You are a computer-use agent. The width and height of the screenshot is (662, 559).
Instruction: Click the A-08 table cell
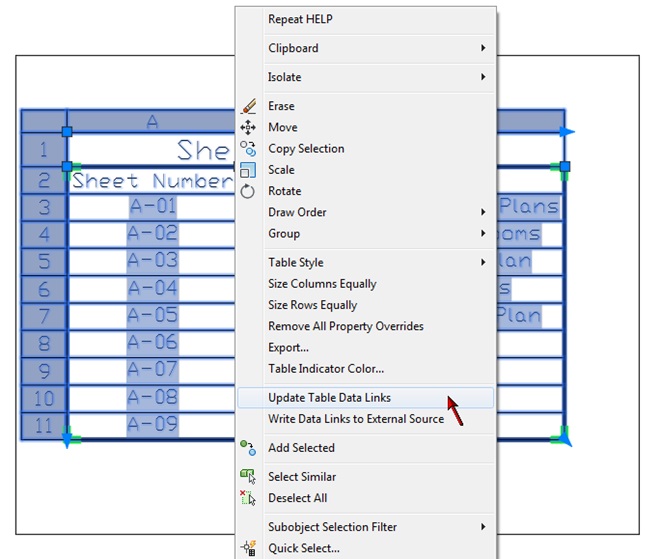tap(152, 398)
